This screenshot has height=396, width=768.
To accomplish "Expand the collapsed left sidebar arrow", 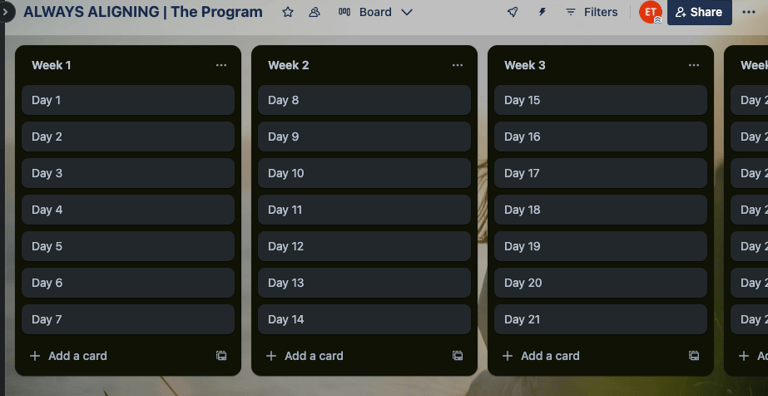I will click(6, 12).
